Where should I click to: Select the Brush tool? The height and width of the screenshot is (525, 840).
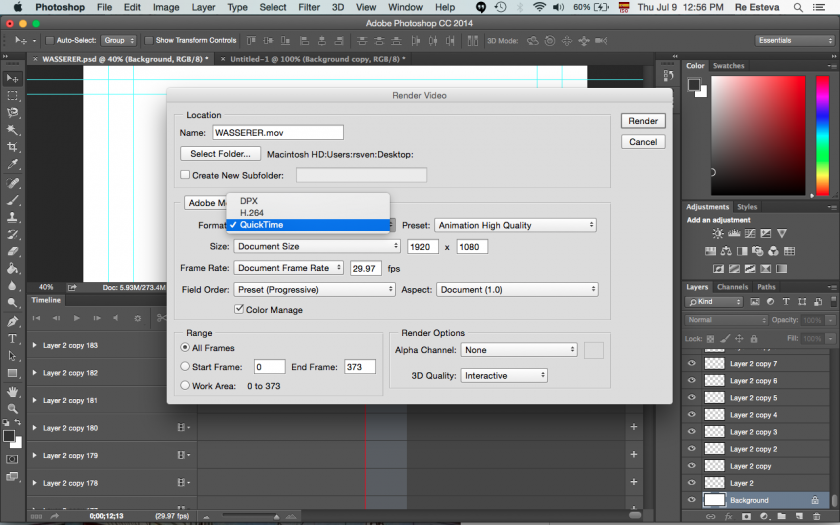(x=12, y=200)
